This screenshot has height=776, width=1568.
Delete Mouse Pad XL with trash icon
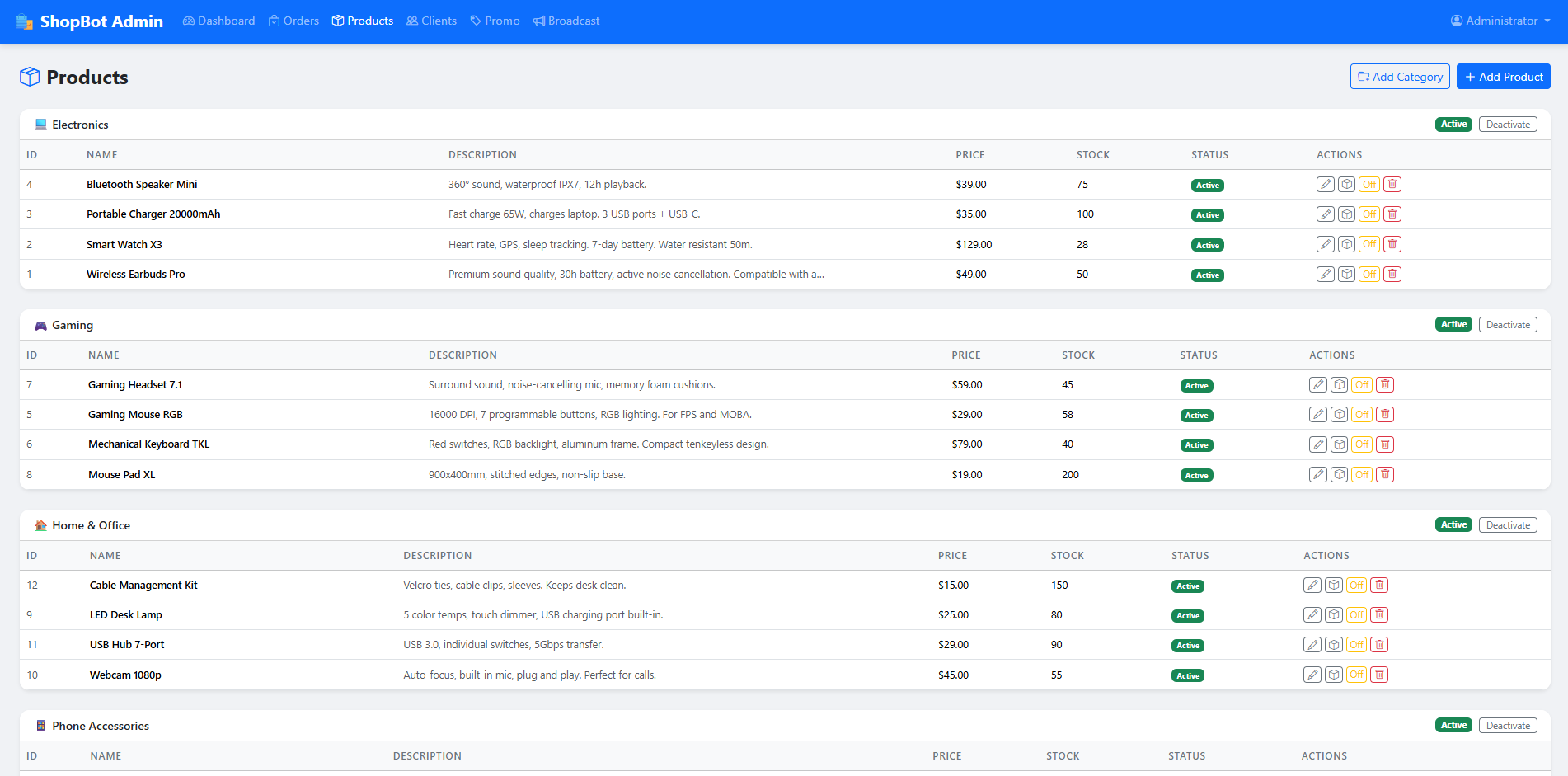tap(1385, 475)
